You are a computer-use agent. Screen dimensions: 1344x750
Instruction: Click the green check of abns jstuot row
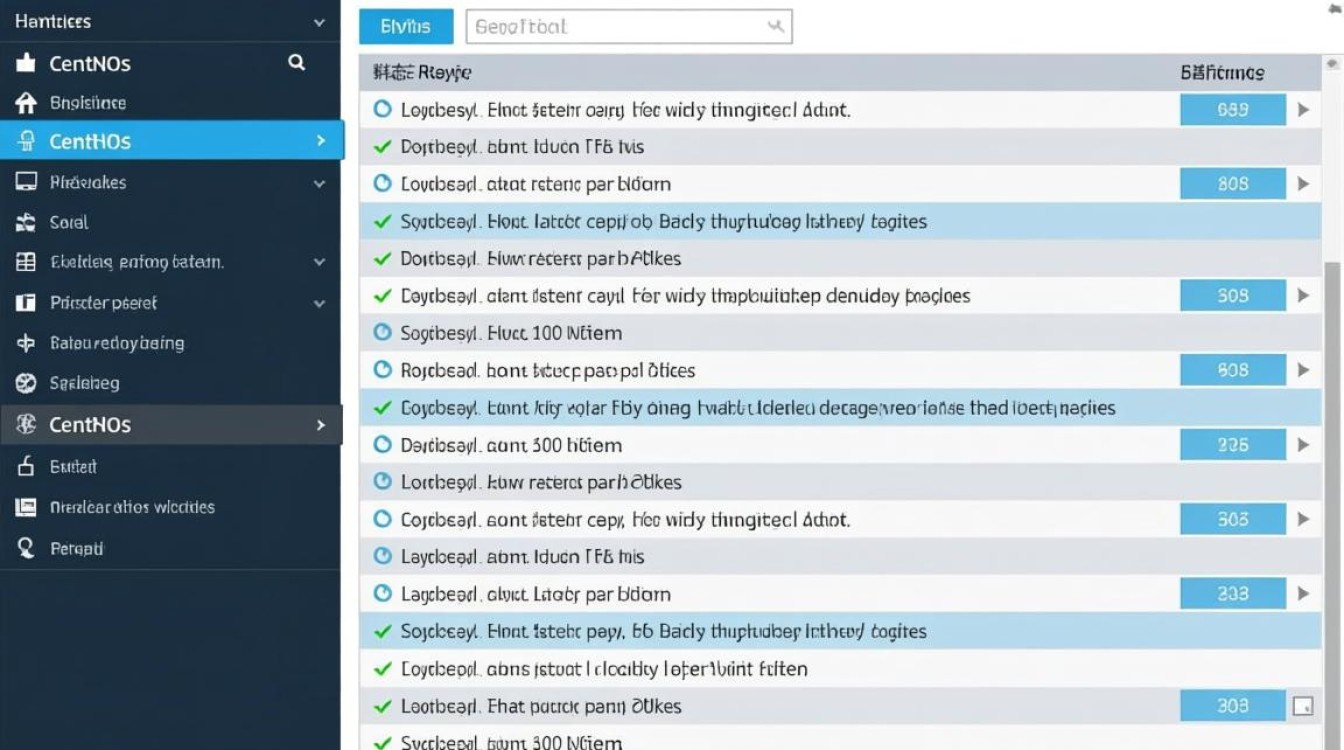point(381,669)
